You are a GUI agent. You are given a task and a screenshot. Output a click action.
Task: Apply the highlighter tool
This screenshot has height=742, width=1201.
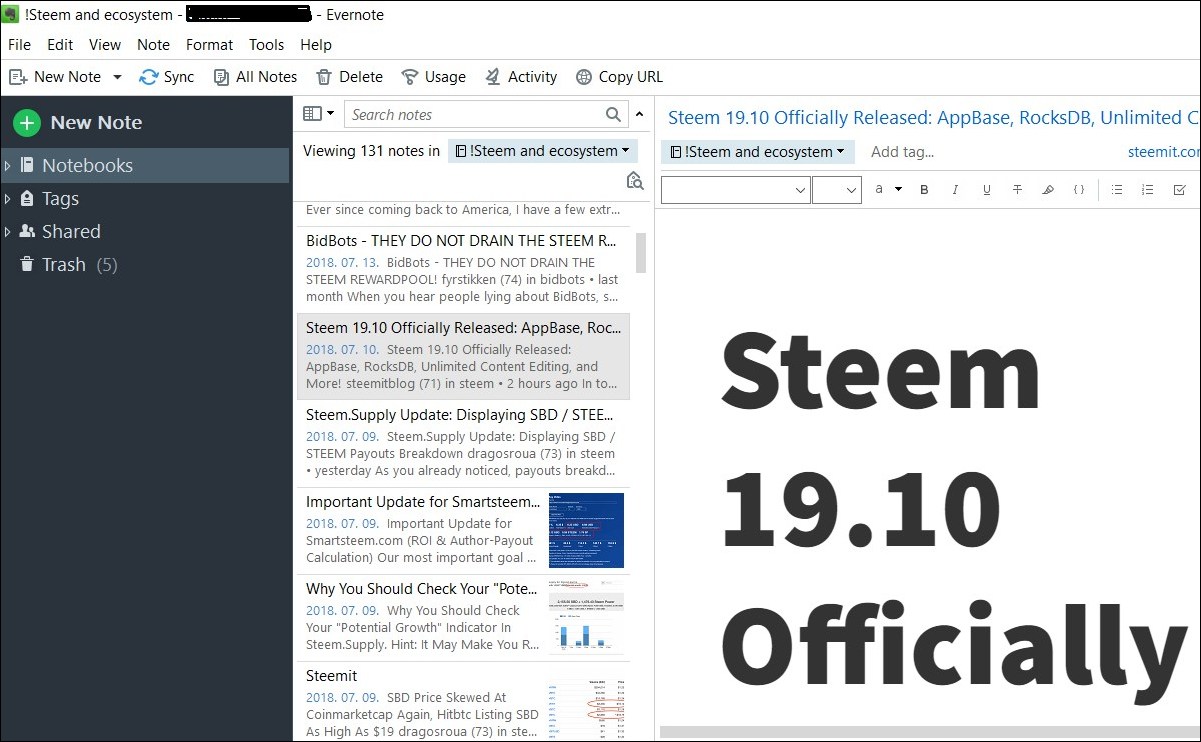(x=1048, y=189)
